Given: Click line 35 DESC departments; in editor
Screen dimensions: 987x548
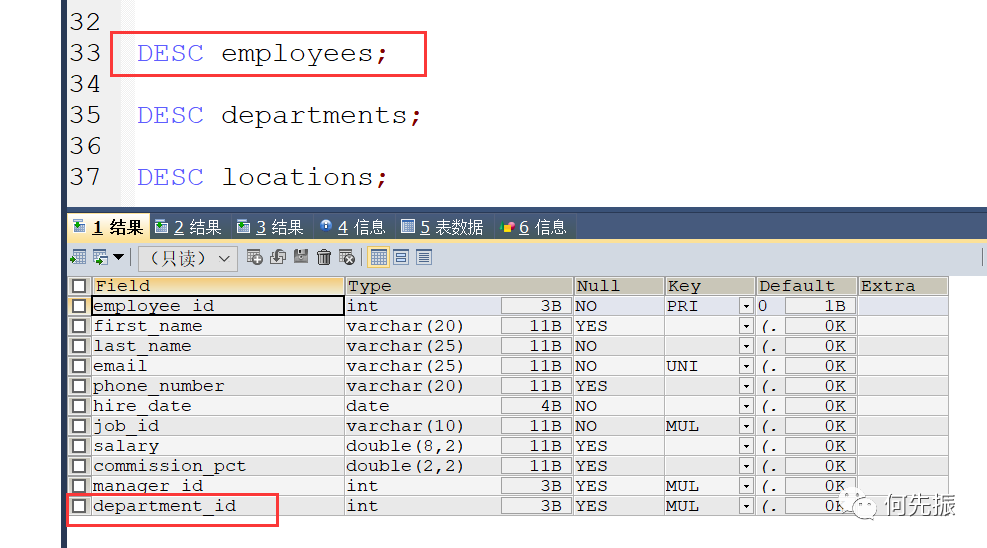Looking at the screenshot, I should coord(279,115).
